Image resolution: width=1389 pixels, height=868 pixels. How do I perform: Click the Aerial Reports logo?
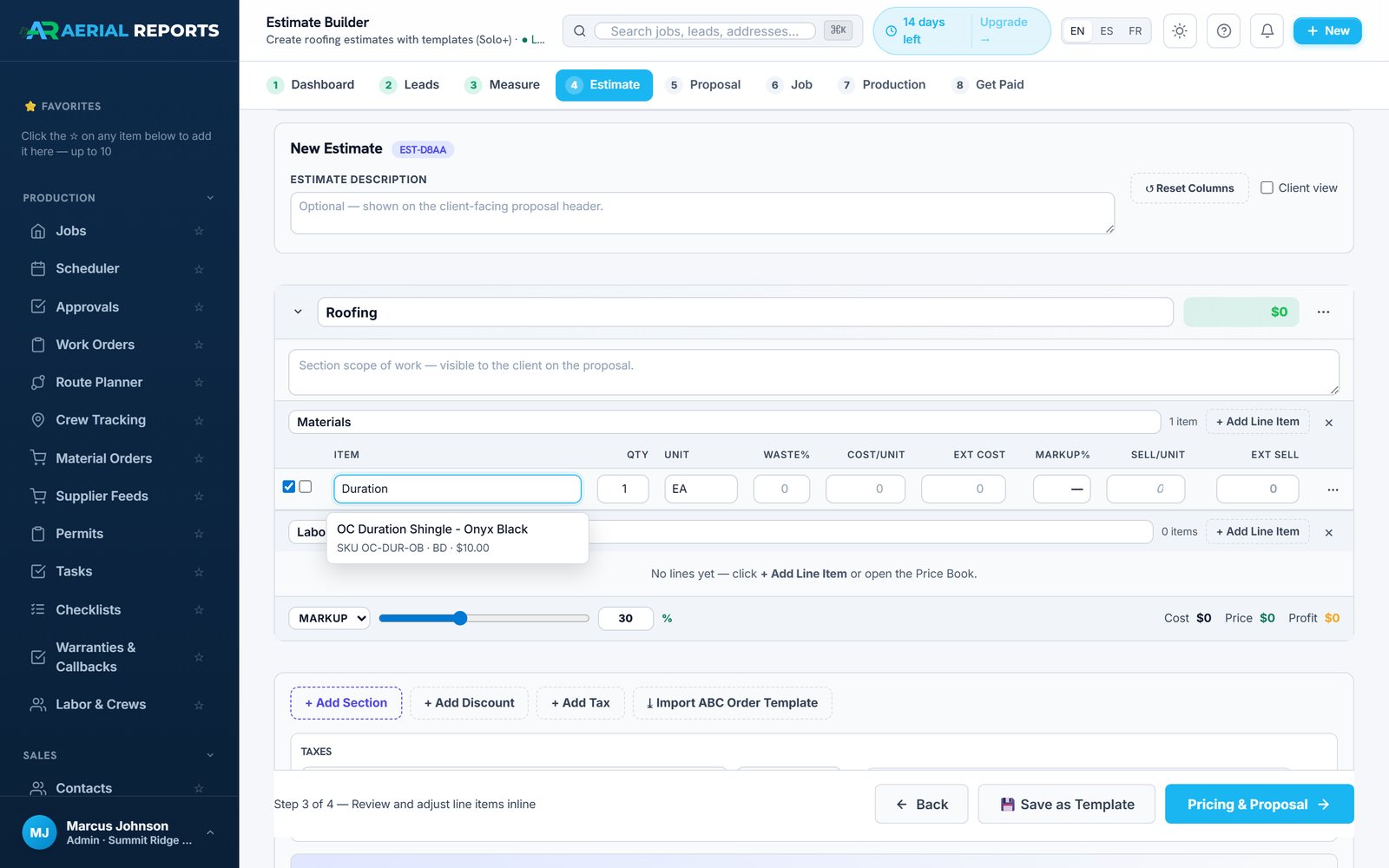coord(120,30)
